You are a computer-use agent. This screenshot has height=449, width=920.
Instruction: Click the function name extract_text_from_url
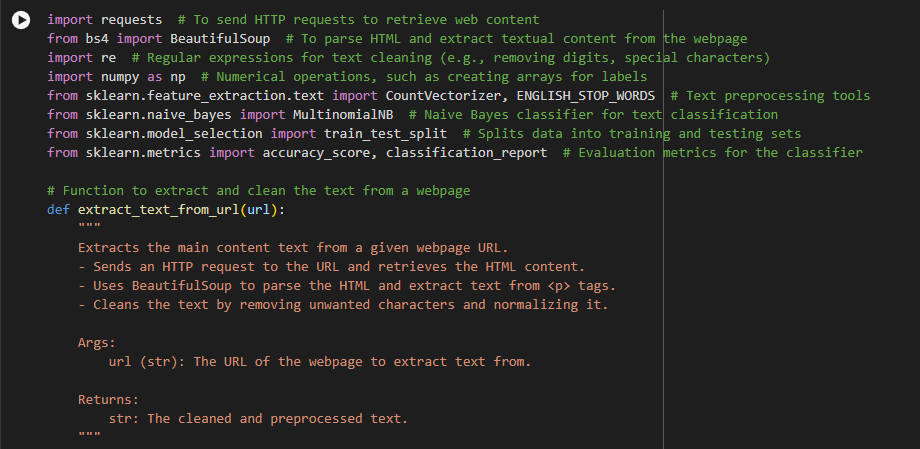pyautogui.click(x=158, y=210)
